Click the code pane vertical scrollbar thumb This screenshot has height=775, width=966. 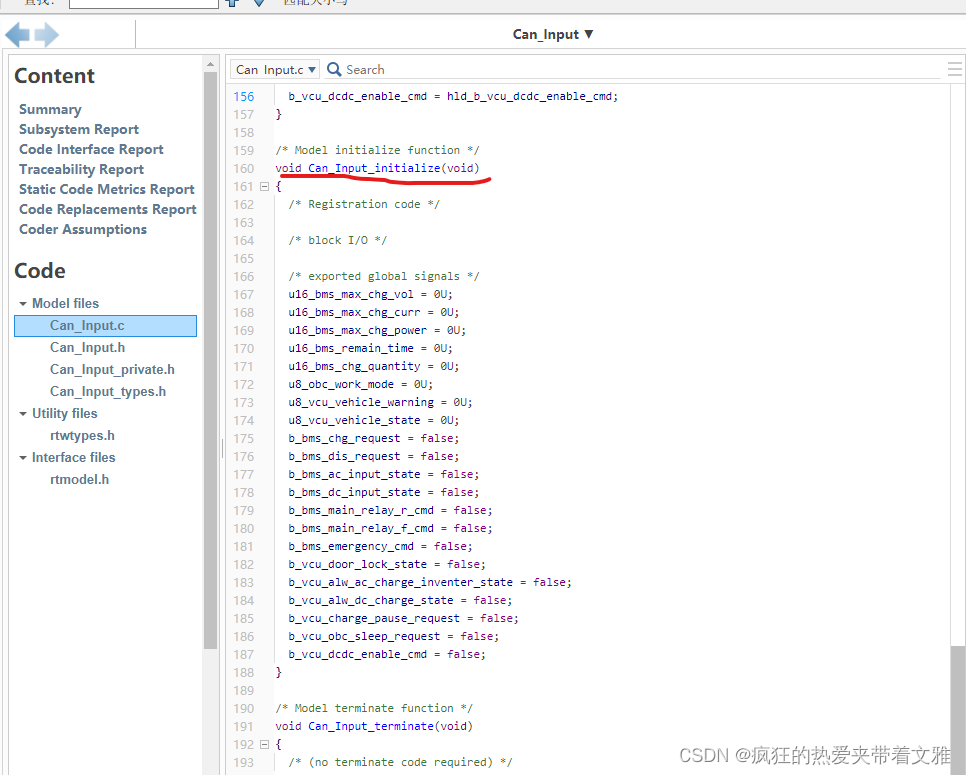click(x=957, y=708)
